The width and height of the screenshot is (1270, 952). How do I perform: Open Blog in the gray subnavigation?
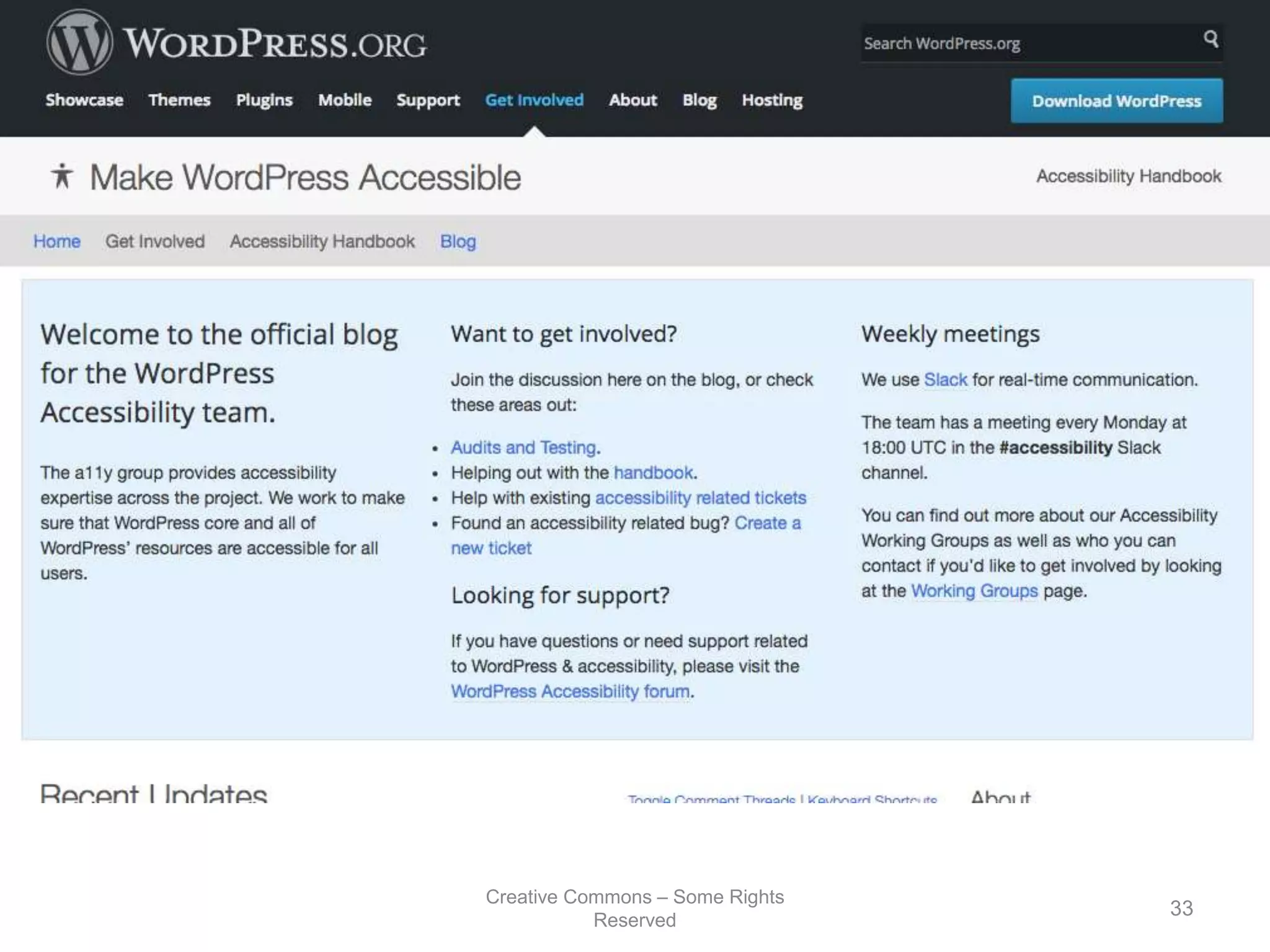[x=458, y=242]
